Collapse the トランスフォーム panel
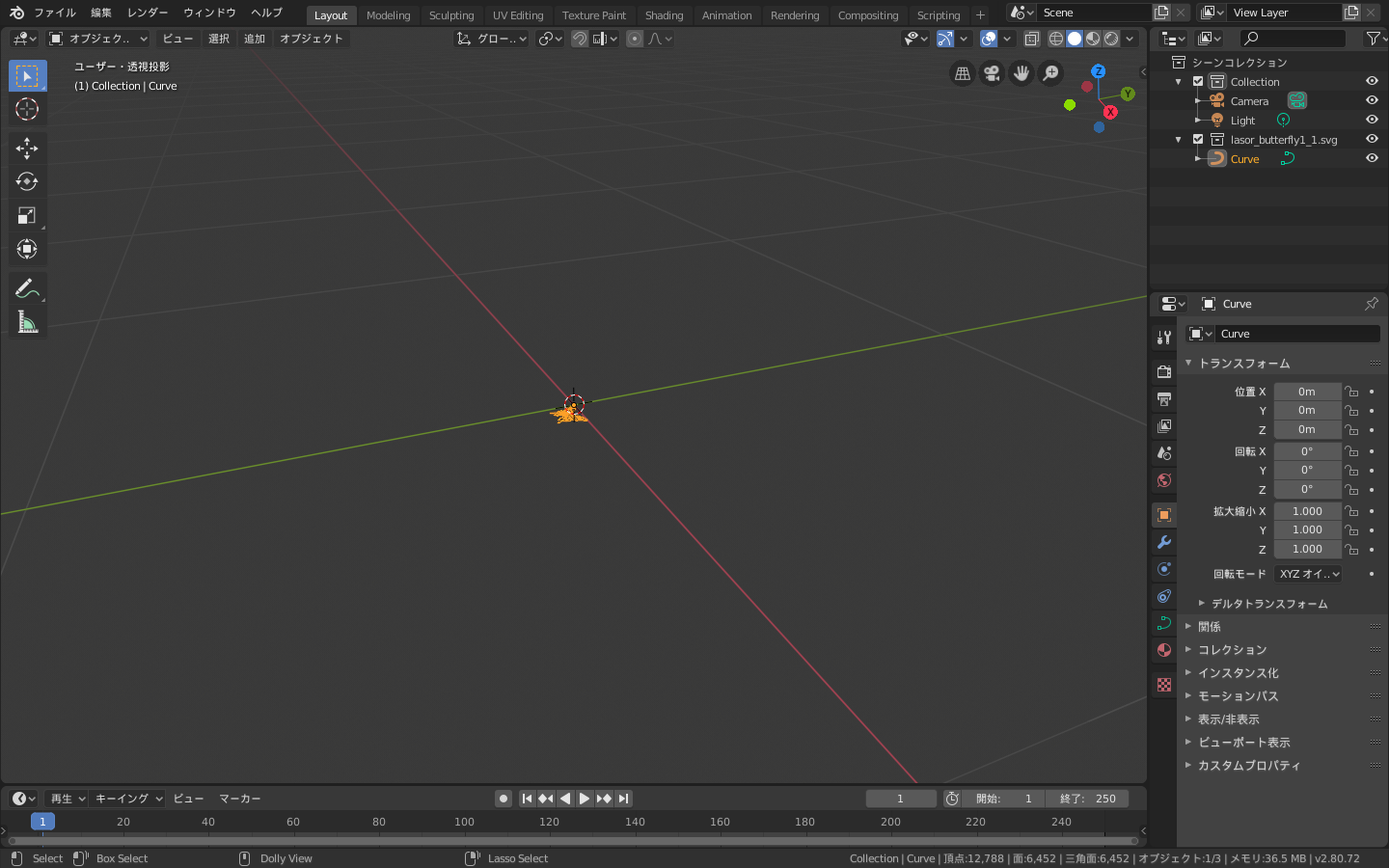Image resolution: width=1389 pixels, height=868 pixels. tap(1243, 364)
